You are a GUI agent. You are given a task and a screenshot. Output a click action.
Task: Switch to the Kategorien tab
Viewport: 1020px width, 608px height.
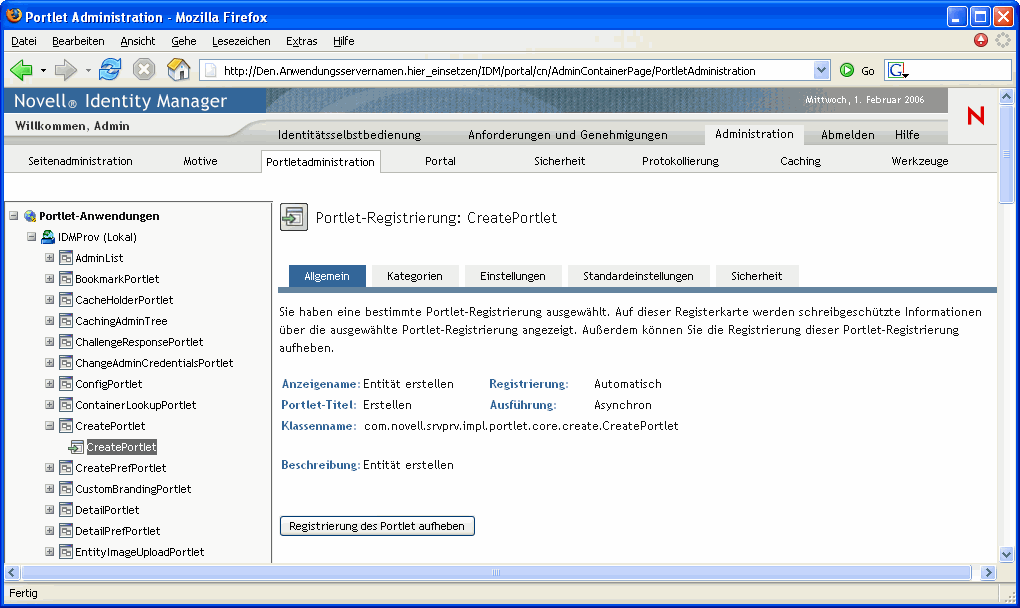pos(414,276)
